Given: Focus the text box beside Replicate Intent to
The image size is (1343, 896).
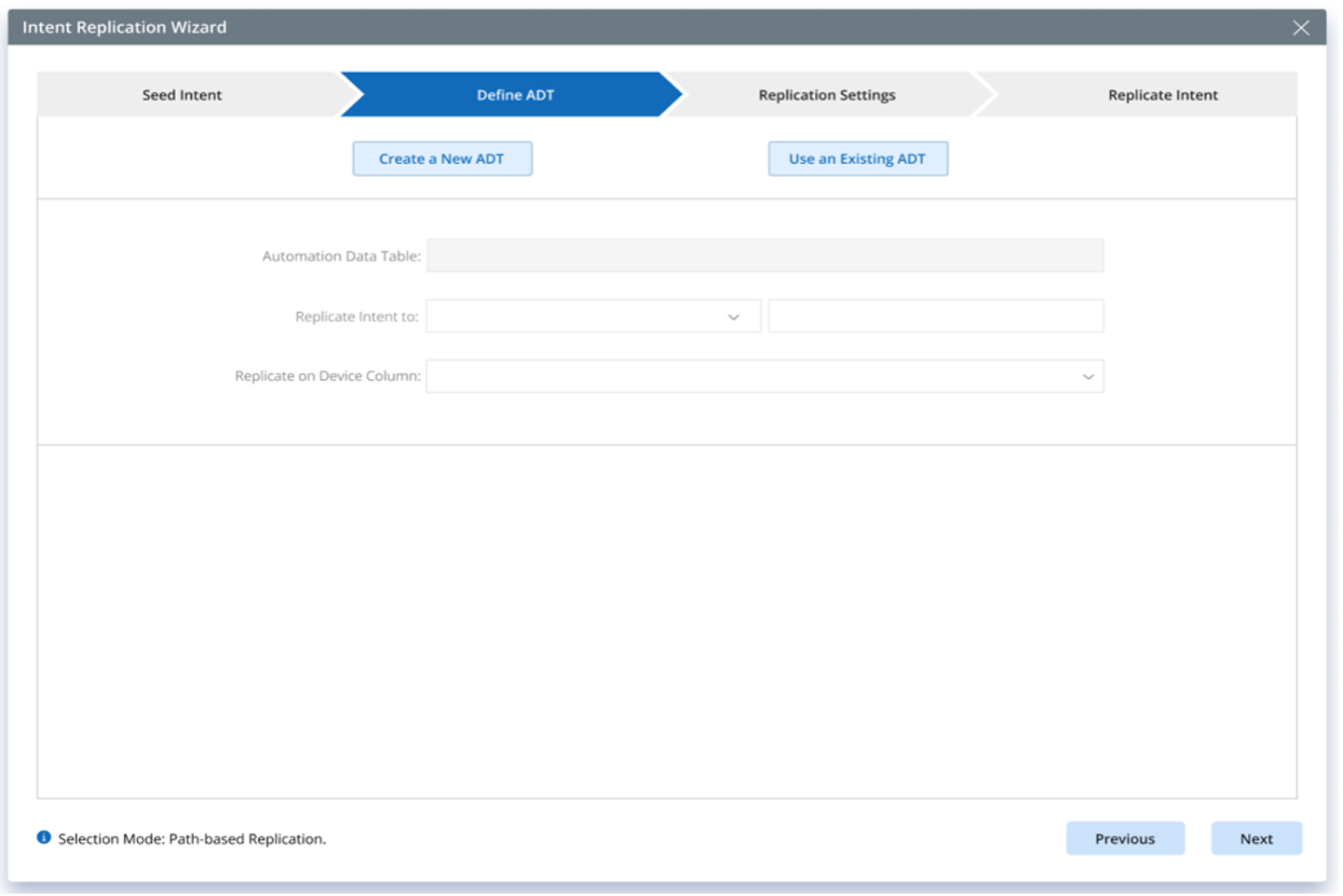Looking at the screenshot, I should point(936,317).
